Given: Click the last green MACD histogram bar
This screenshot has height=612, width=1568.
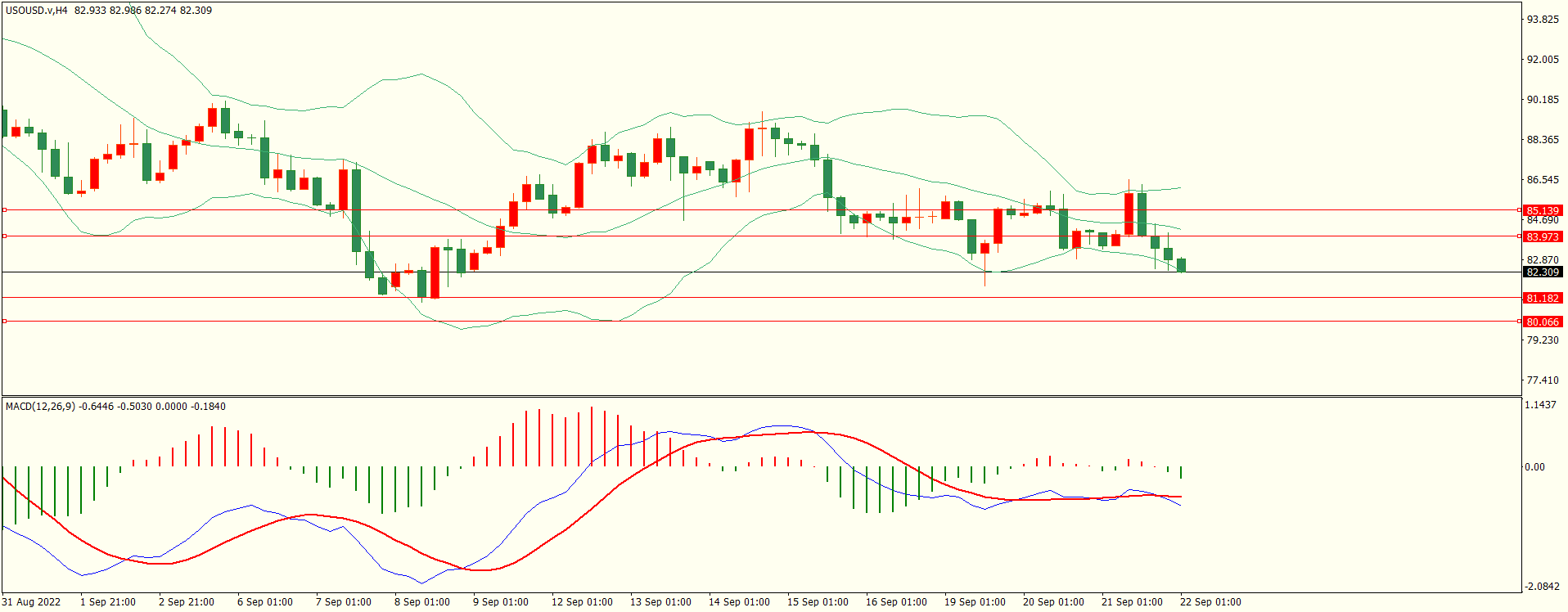Looking at the screenshot, I should coord(1181,473).
